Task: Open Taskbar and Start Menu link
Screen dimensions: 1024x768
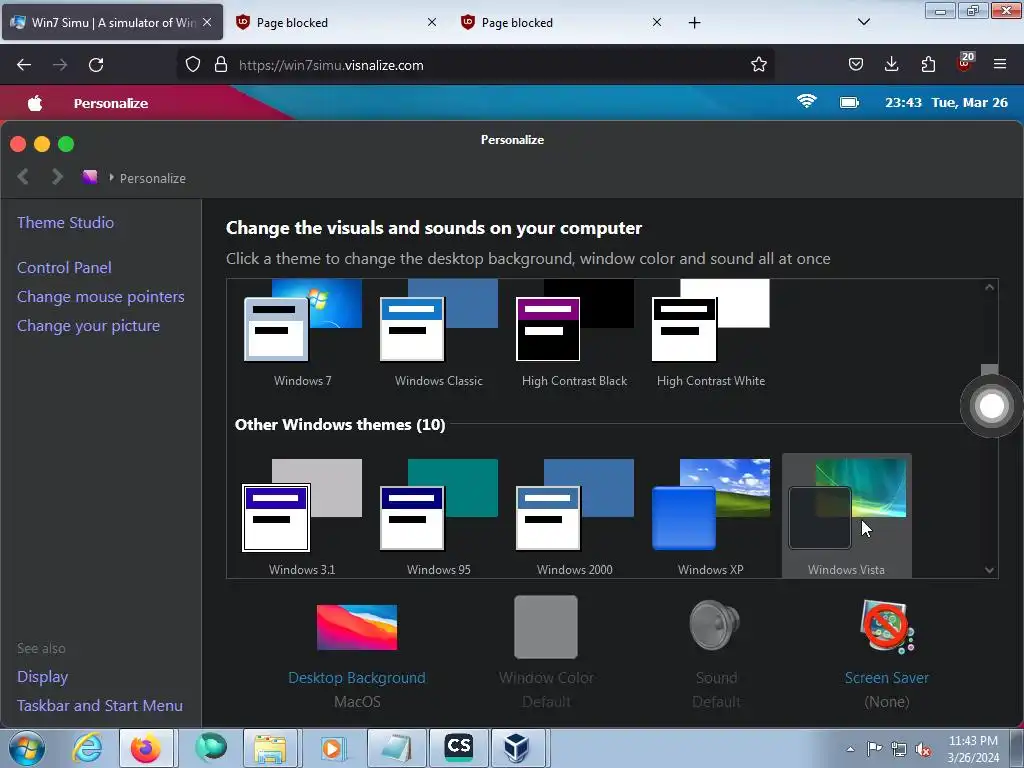Action: (x=100, y=706)
